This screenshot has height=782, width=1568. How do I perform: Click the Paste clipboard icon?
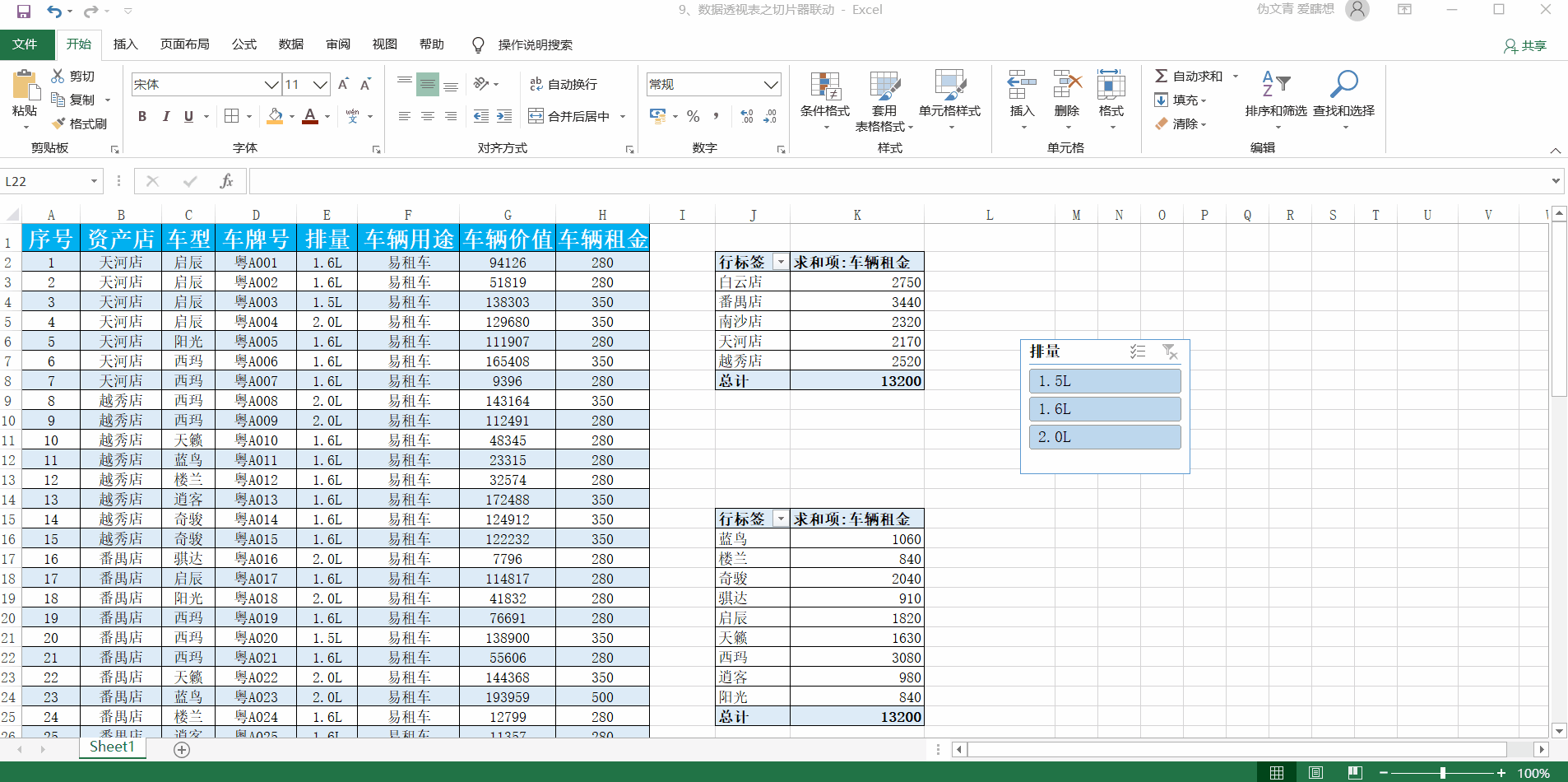tap(26, 86)
